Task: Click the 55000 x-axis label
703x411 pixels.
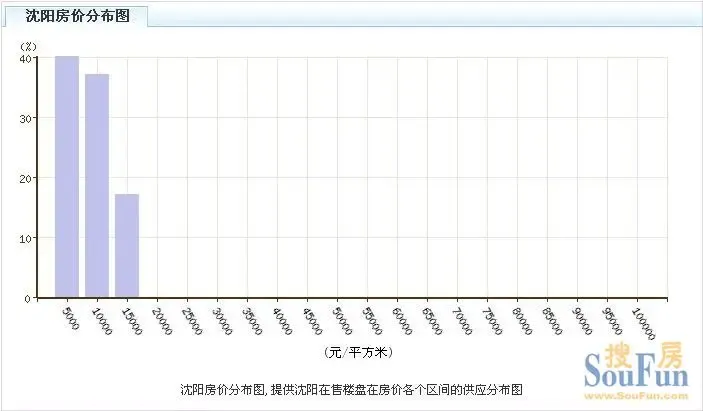Action: [372, 321]
